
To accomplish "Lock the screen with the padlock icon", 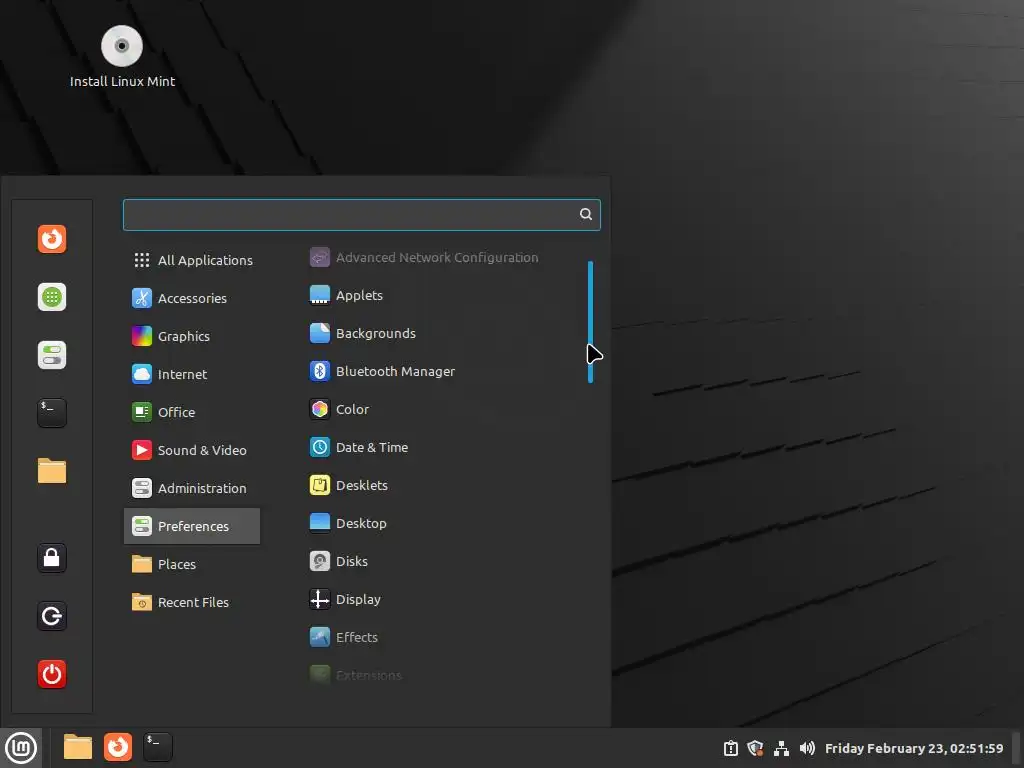I will click(52, 558).
